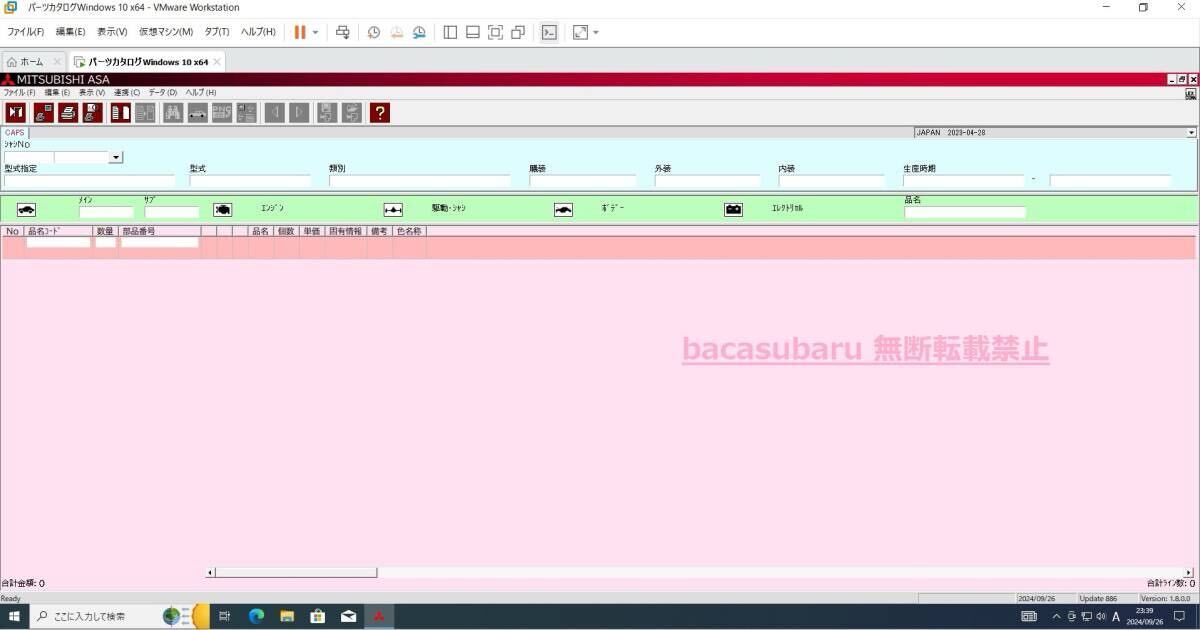Open the Mail app from taskbar

pyautogui.click(x=348, y=616)
